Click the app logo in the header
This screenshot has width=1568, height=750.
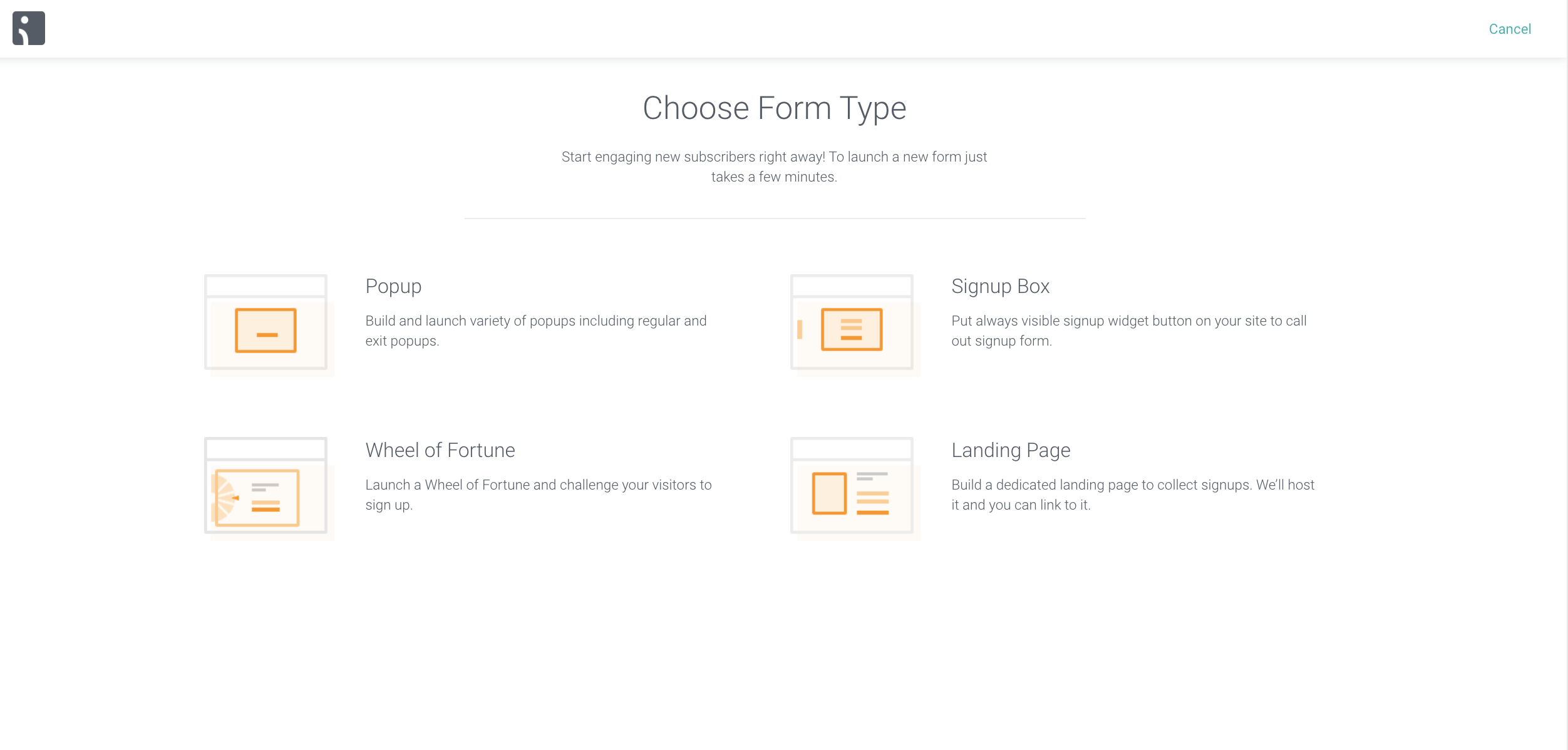coord(29,28)
